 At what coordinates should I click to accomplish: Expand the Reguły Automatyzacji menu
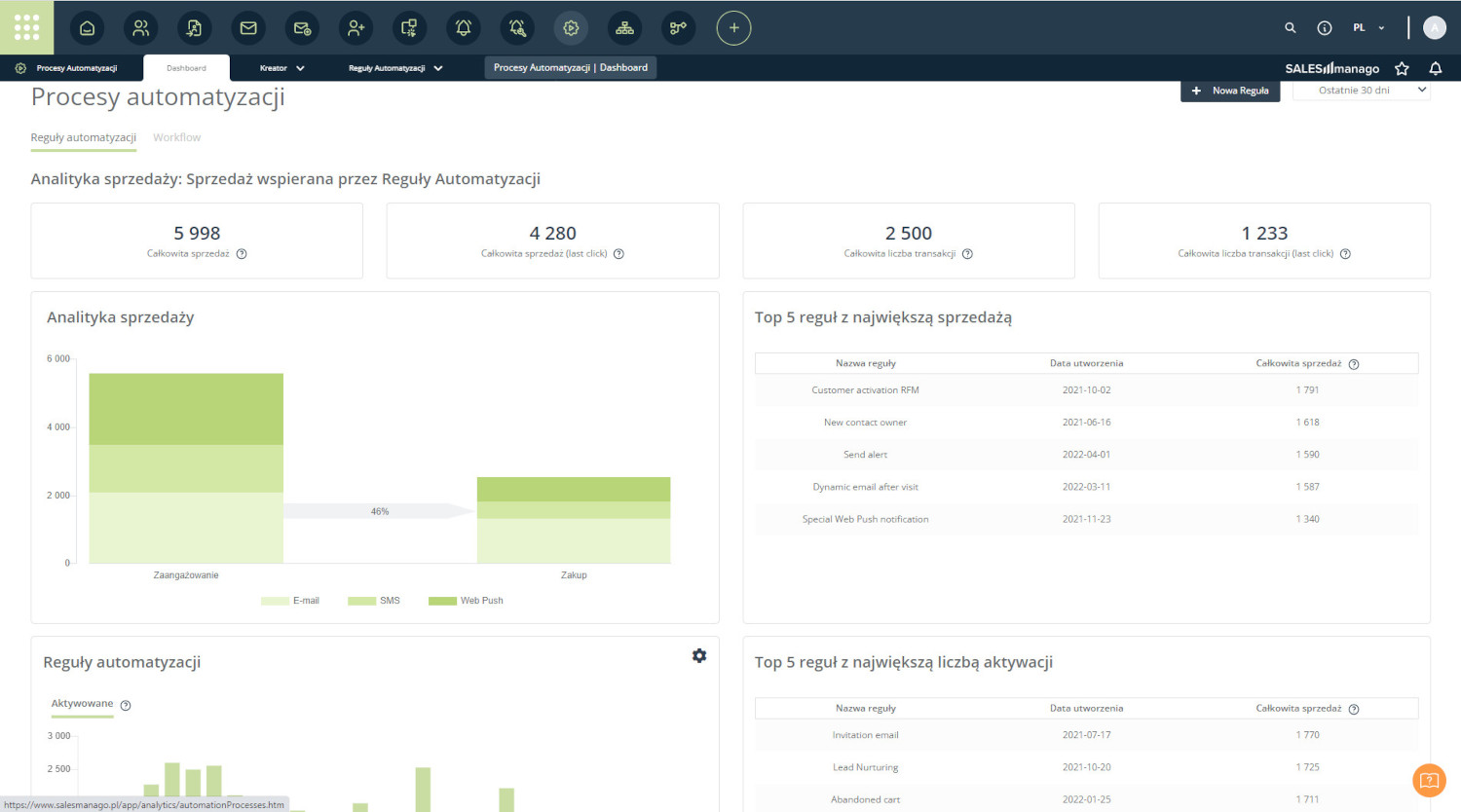pos(395,68)
